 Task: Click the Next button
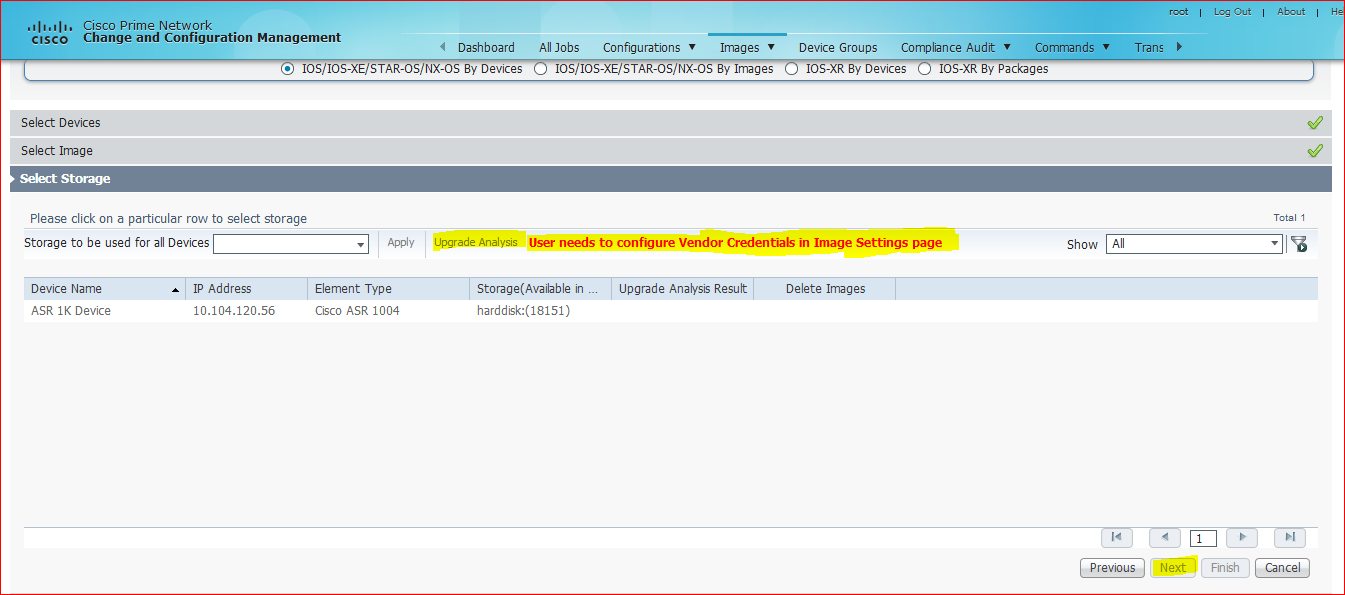pyautogui.click(x=1173, y=568)
